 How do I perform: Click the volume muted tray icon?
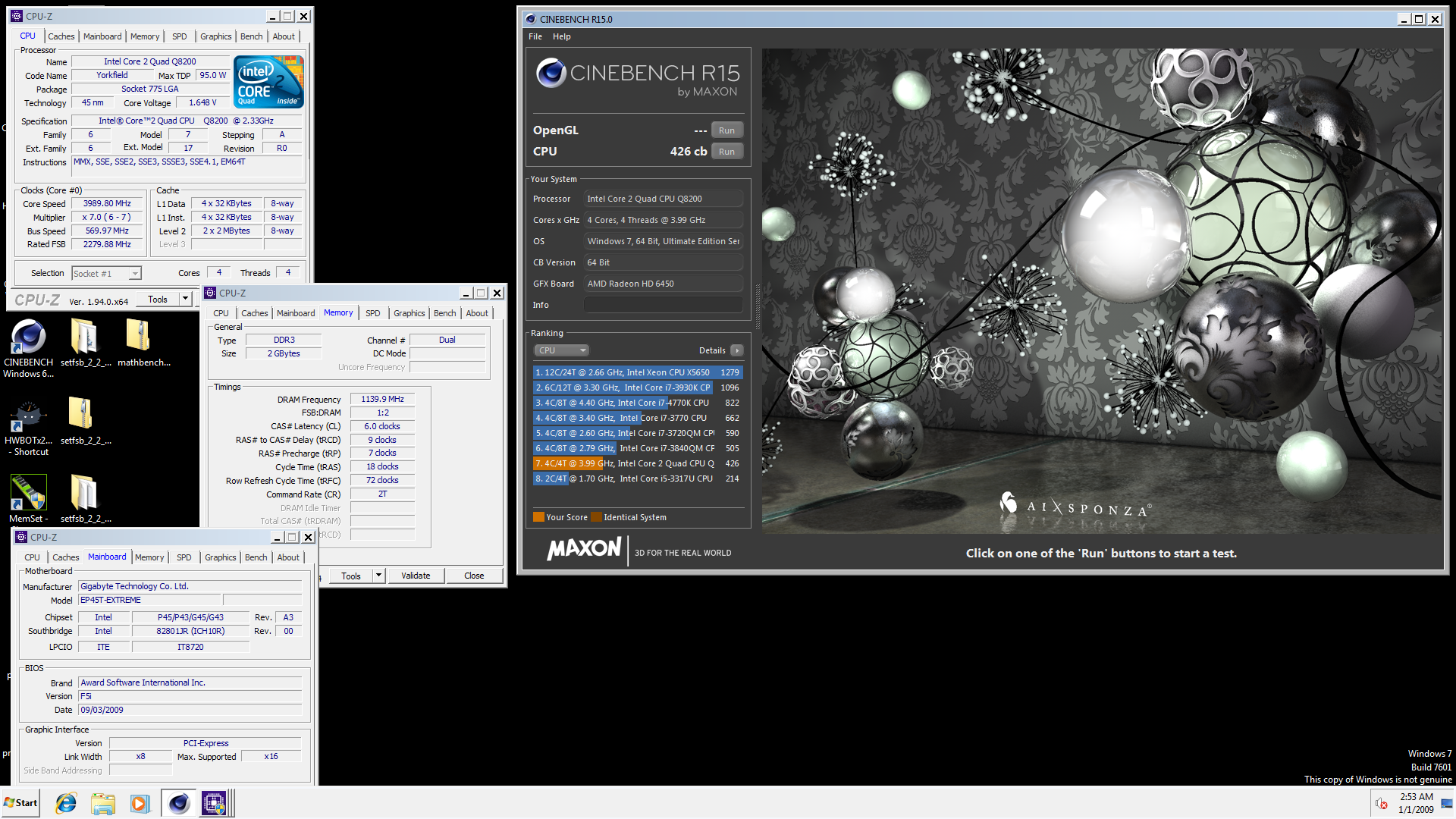tap(1382, 804)
